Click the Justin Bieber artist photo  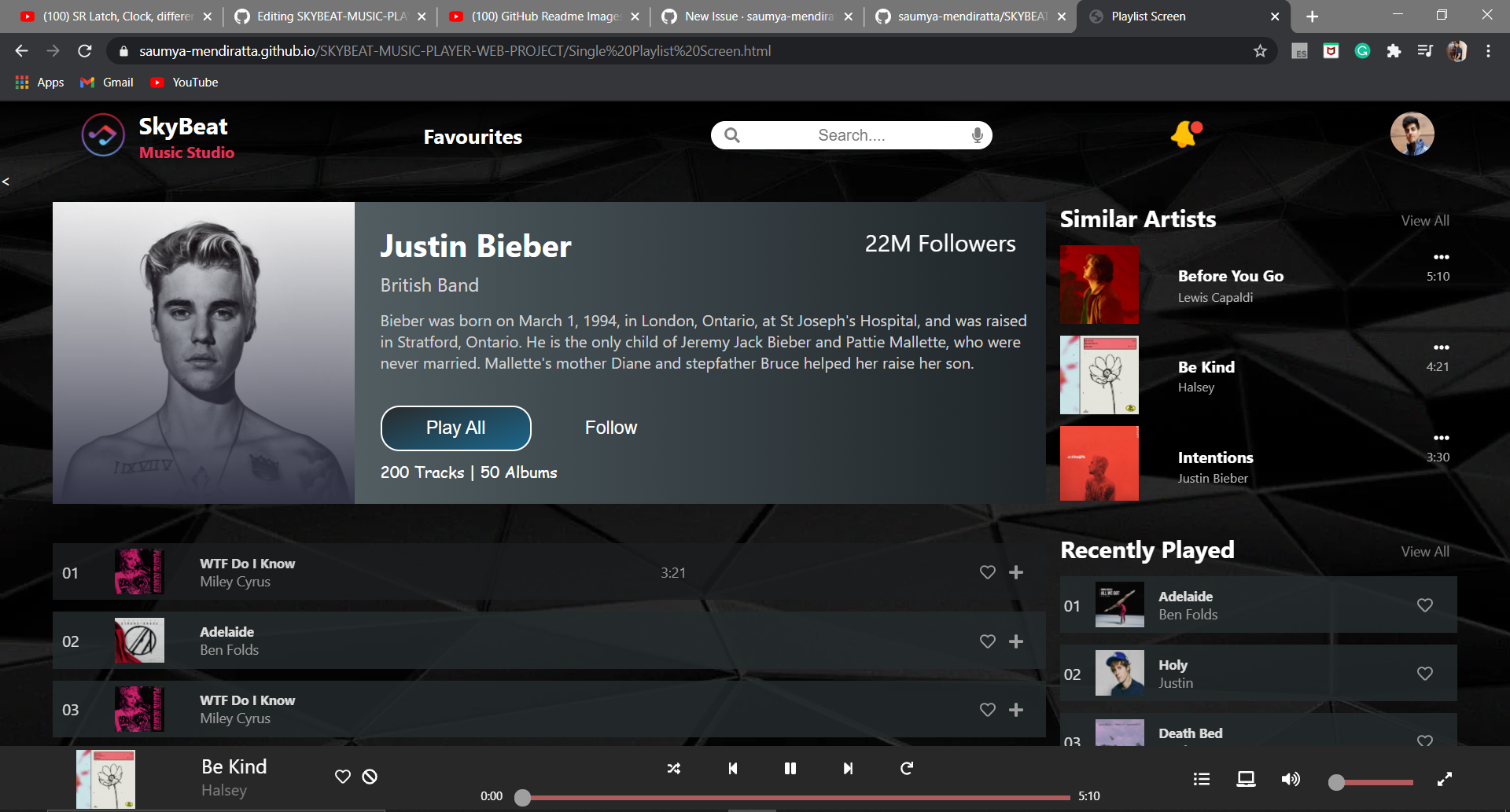click(x=204, y=353)
